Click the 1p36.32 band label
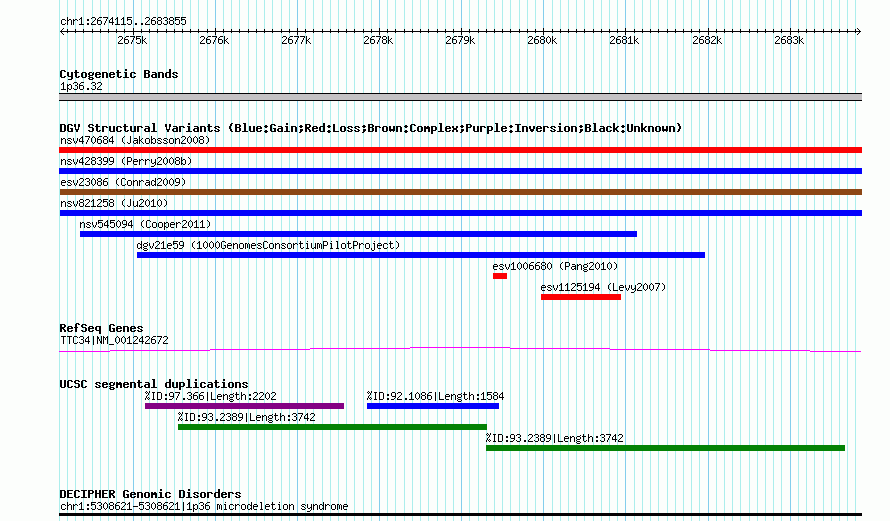This screenshot has width=890, height=521. pos(81,87)
